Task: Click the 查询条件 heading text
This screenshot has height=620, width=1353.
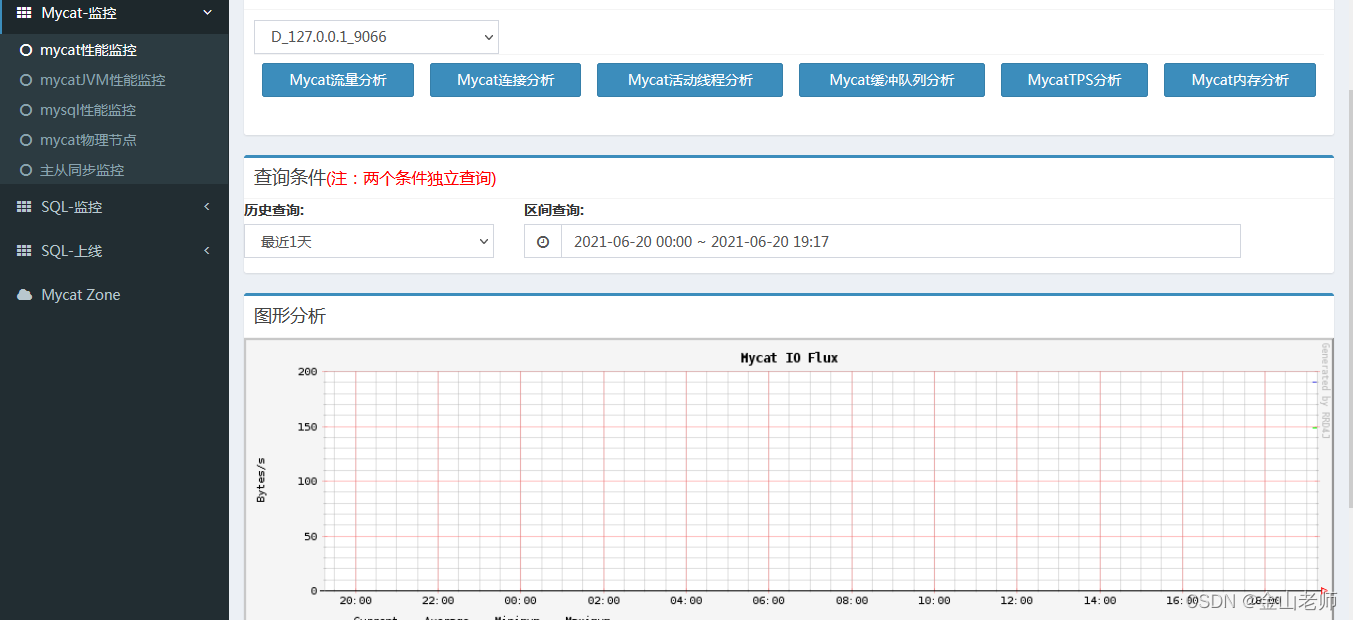Action: click(290, 178)
